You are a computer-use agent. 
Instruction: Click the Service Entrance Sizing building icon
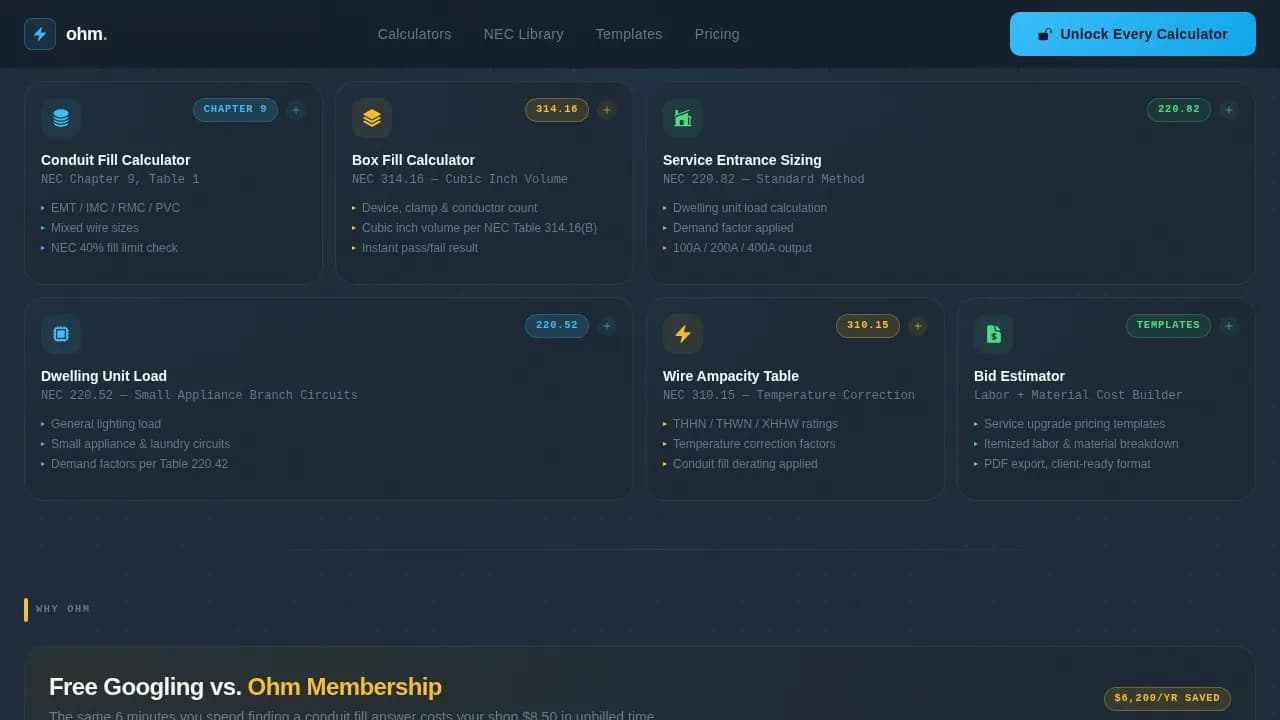tap(683, 118)
